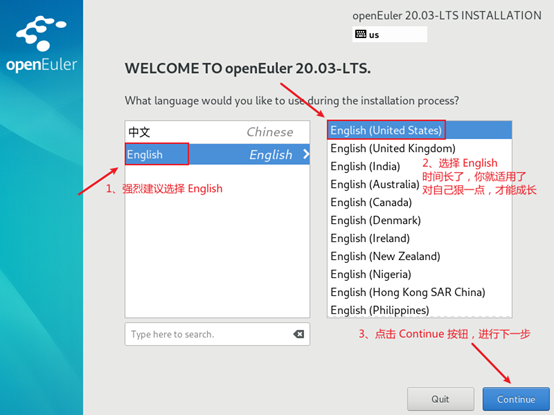Expand the English row chevron arrow
554x415 pixels.
coord(306,154)
